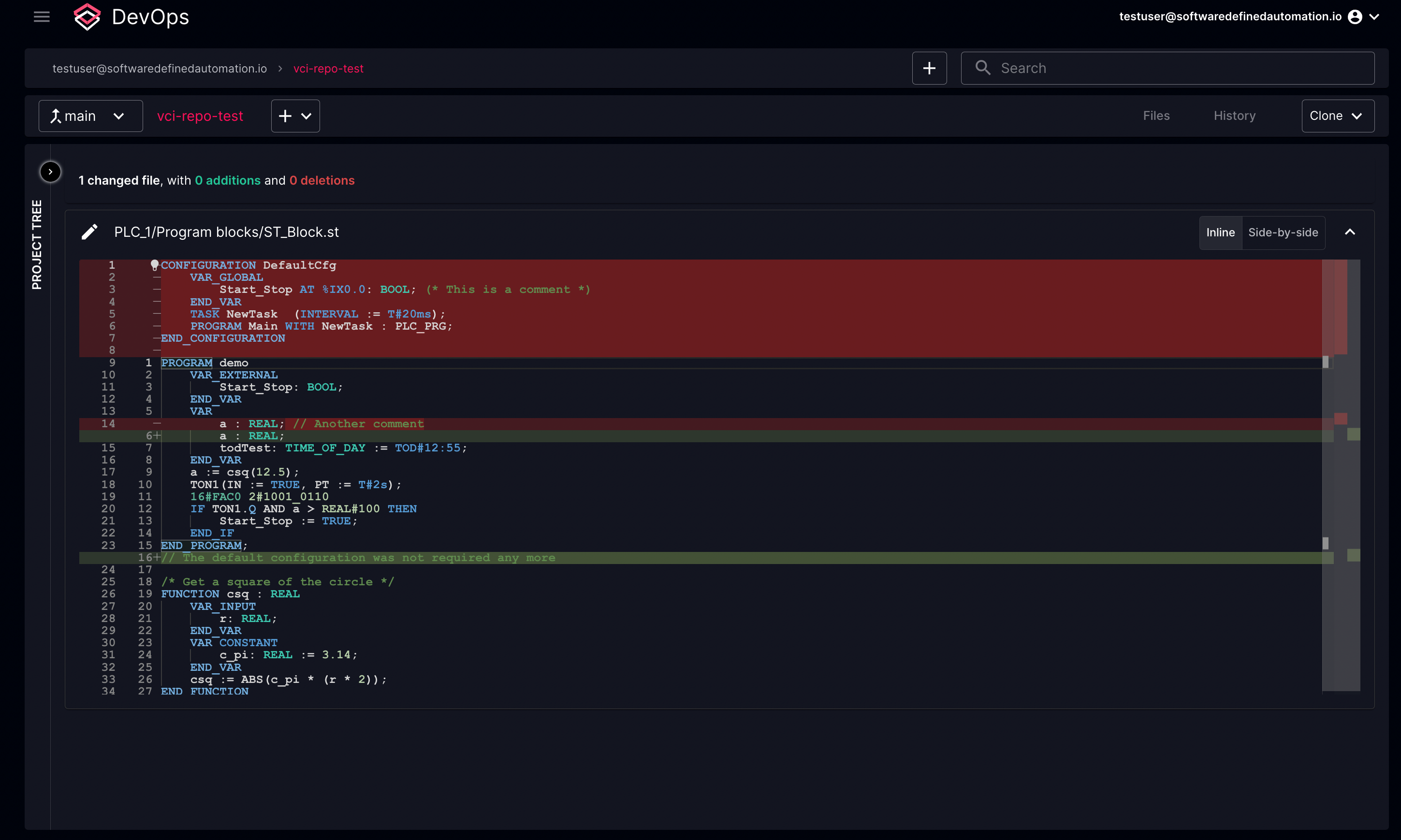Expand the Project Tree with arrow button
The image size is (1401, 840).
pos(50,172)
